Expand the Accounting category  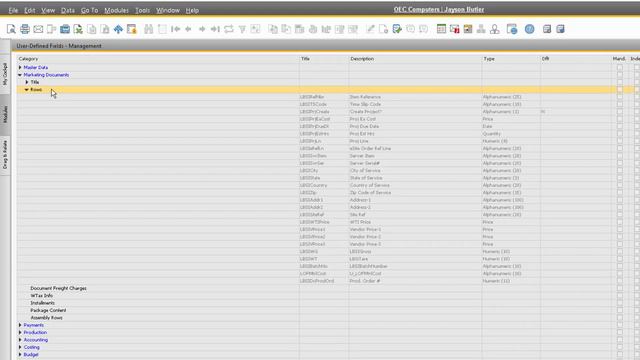tap(20, 340)
